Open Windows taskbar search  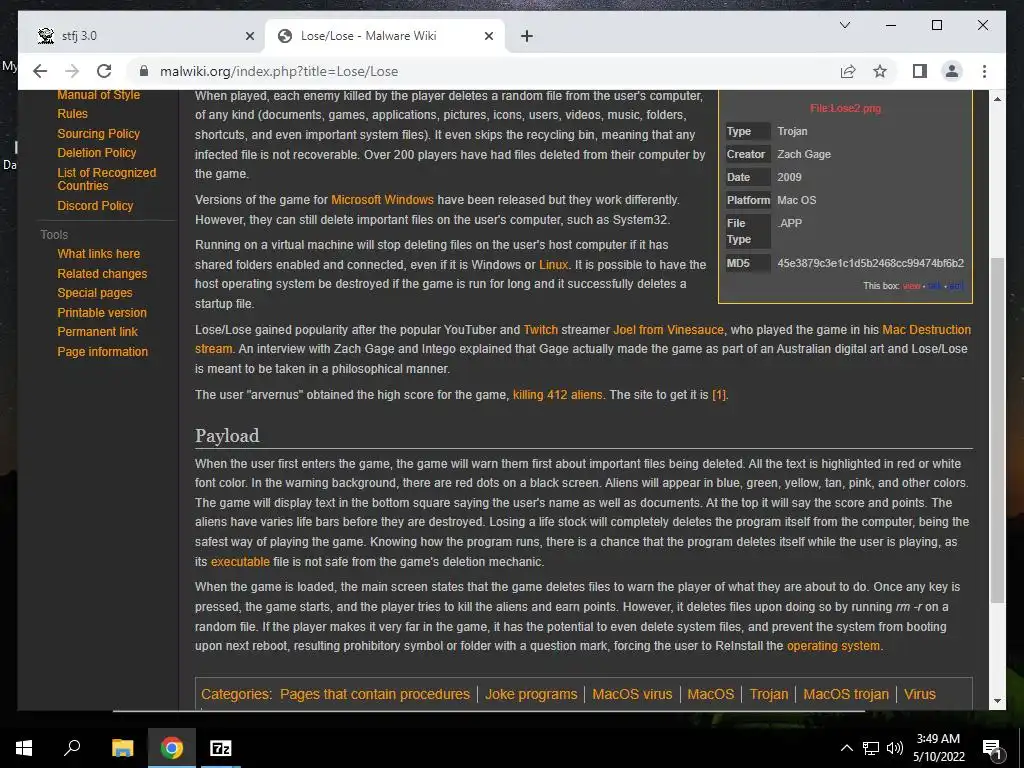[x=72, y=748]
